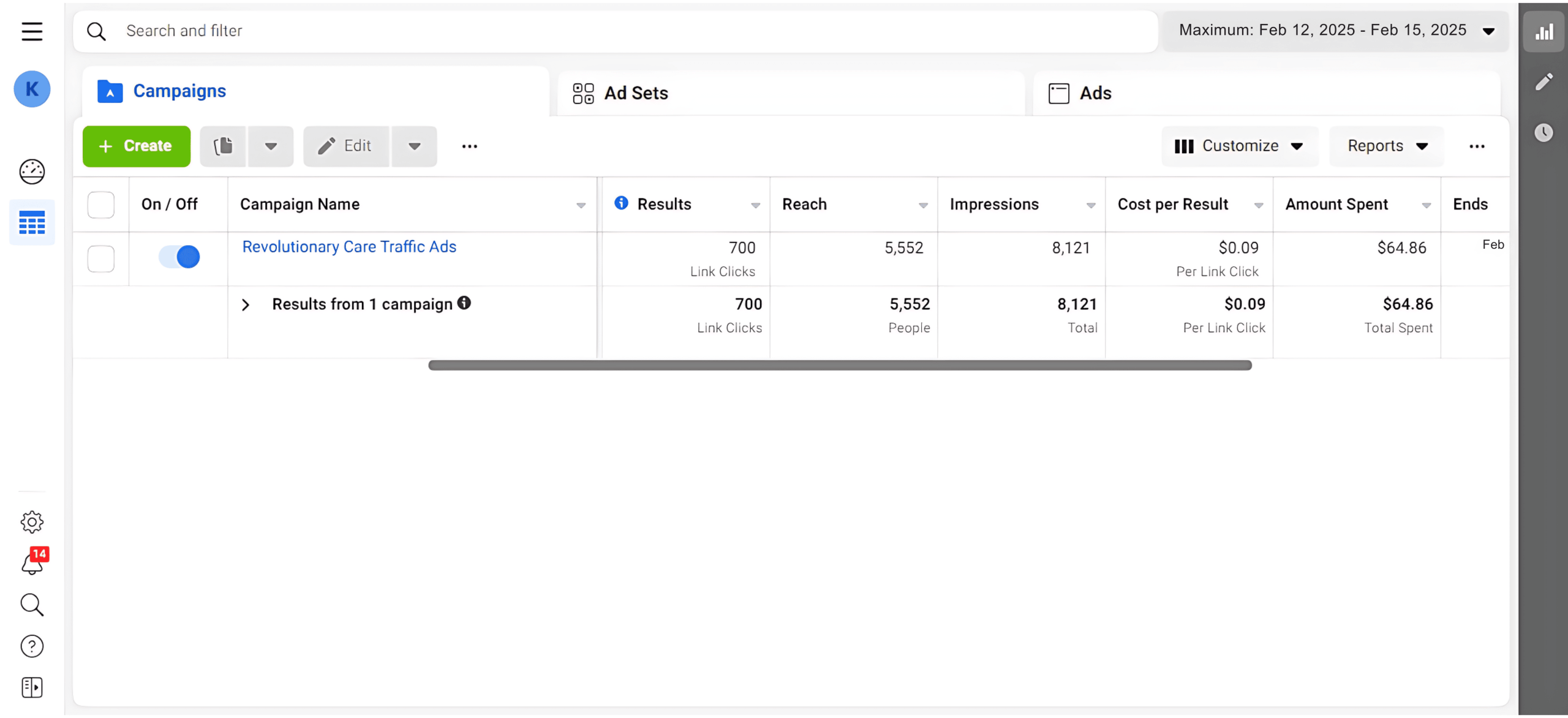The width and height of the screenshot is (1568, 718).
Task: Open Revolutionary Care Traffic Ads link
Action: 349,246
